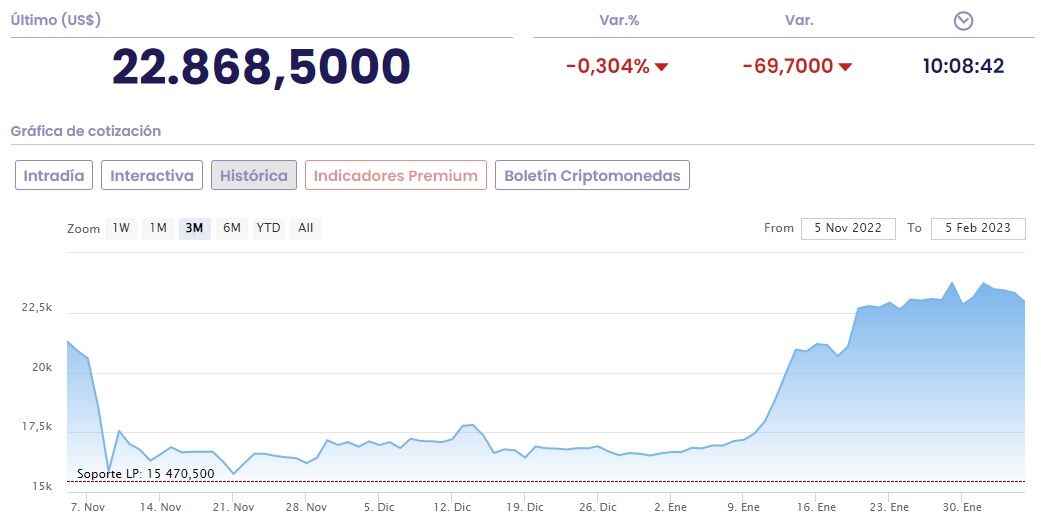The image size is (1041, 528).
Task: Click the red down arrow beside -69,7000
Action: [845, 67]
